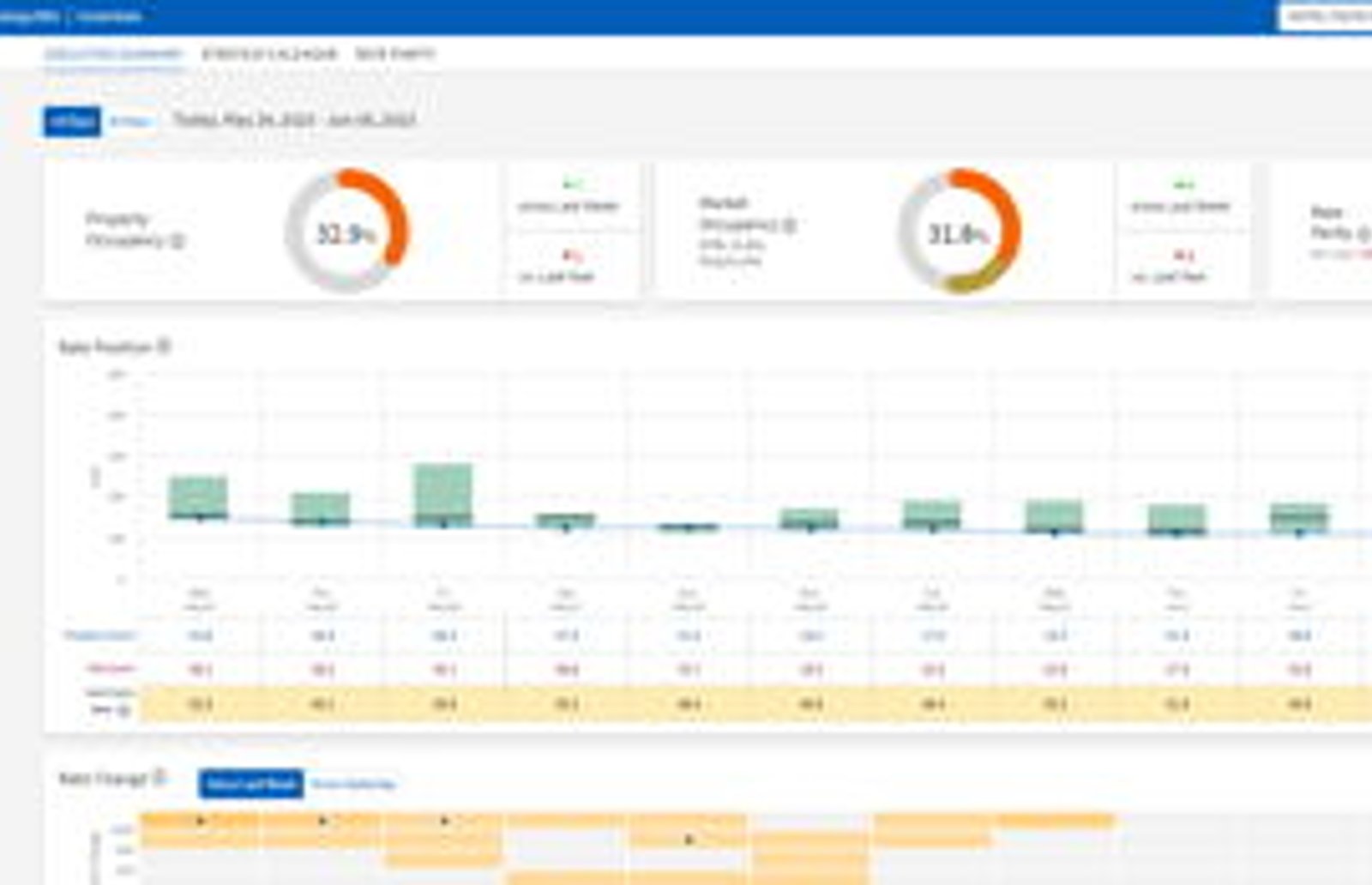Open the hotel selector dropdown in header

point(1326,16)
